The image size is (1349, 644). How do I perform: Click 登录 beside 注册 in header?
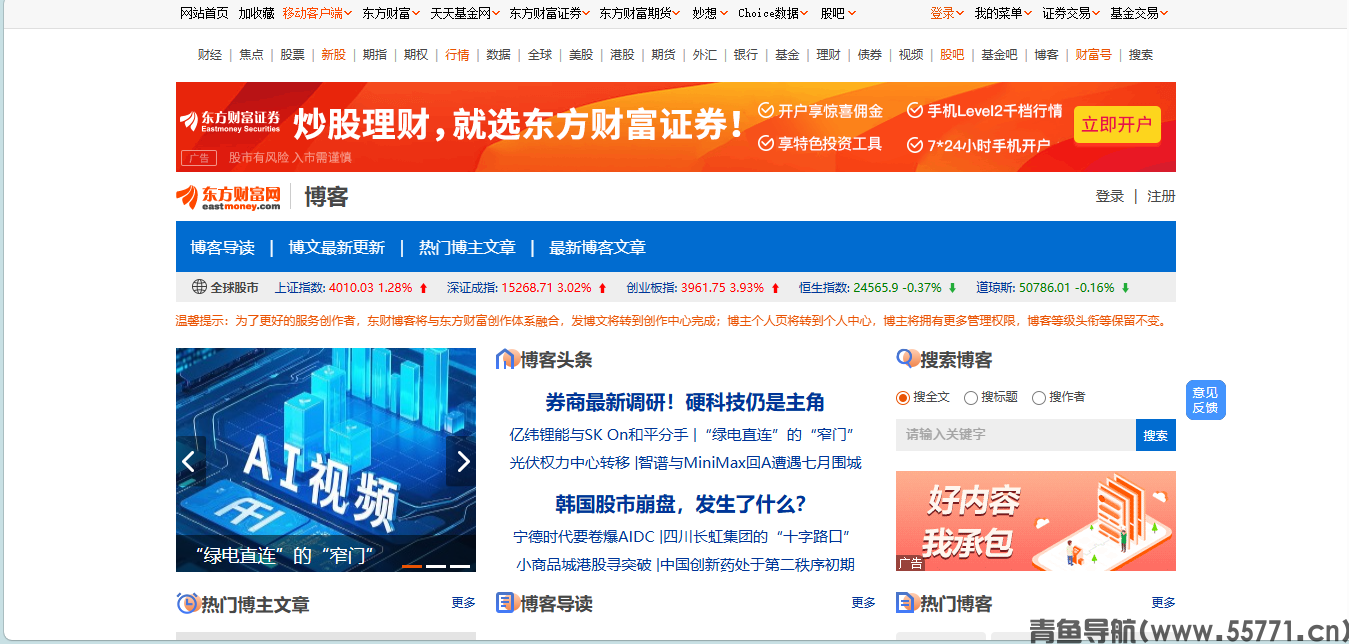[x=1110, y=196]
